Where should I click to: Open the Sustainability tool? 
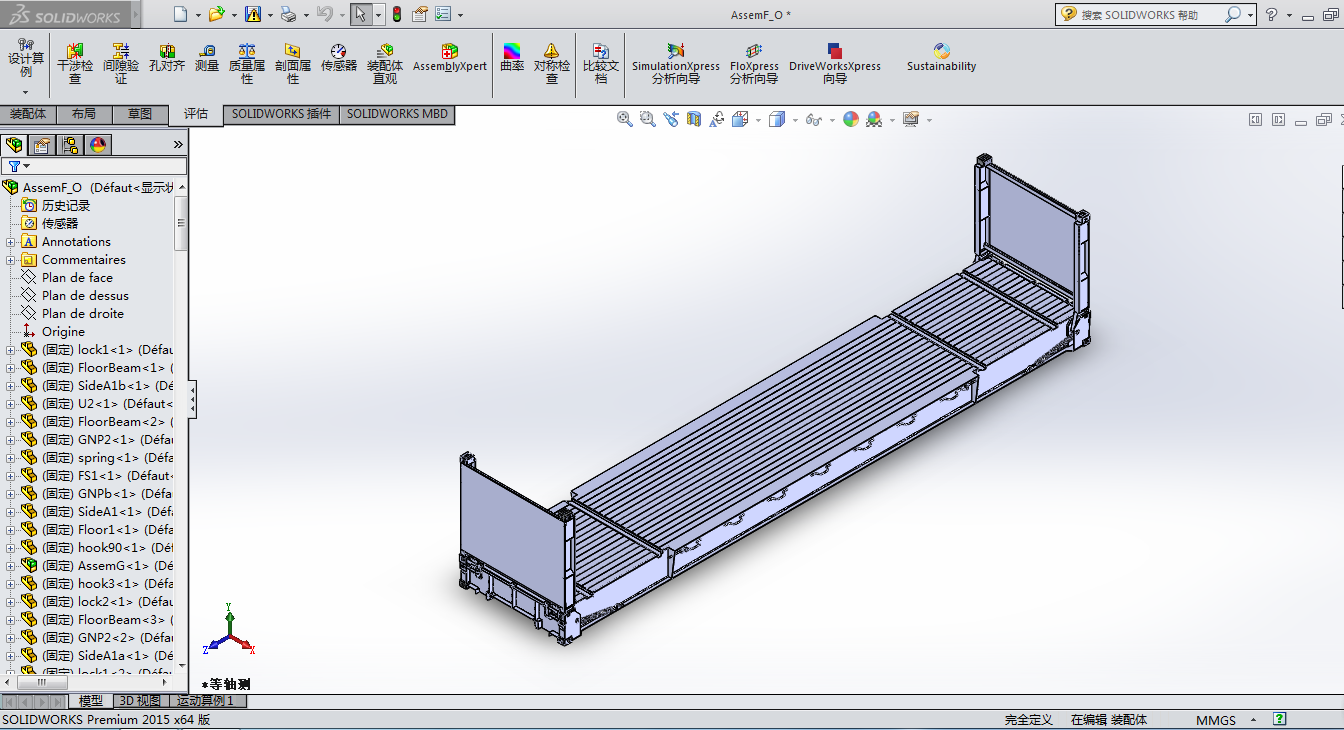tap(941, 58)
